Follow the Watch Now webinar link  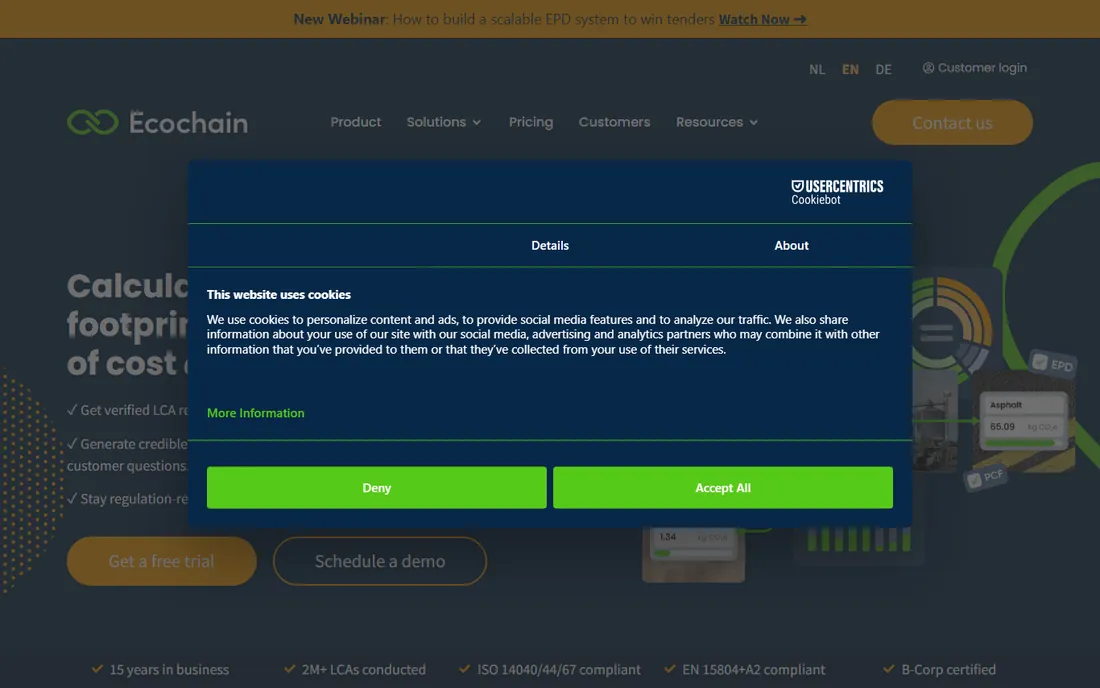coord(763,20)
